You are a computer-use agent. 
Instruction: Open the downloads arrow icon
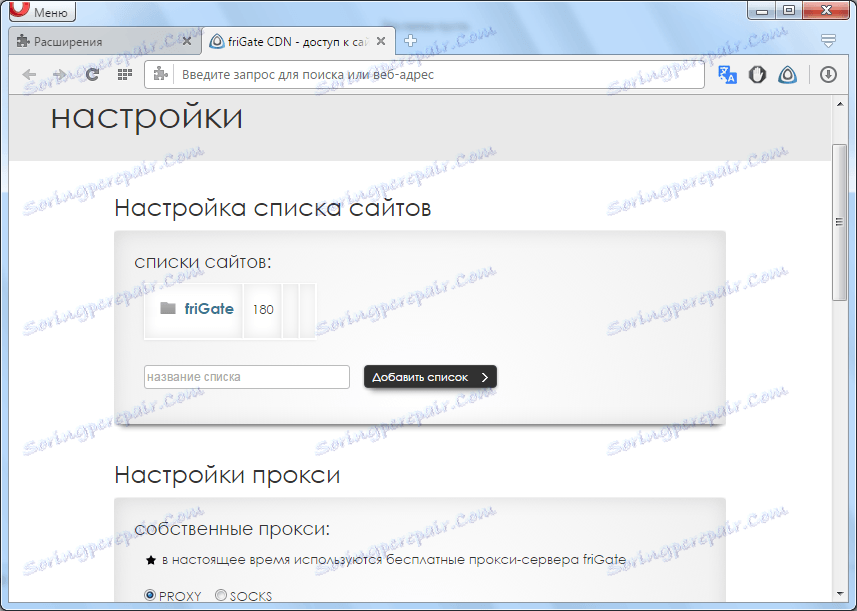click(828, 74)
